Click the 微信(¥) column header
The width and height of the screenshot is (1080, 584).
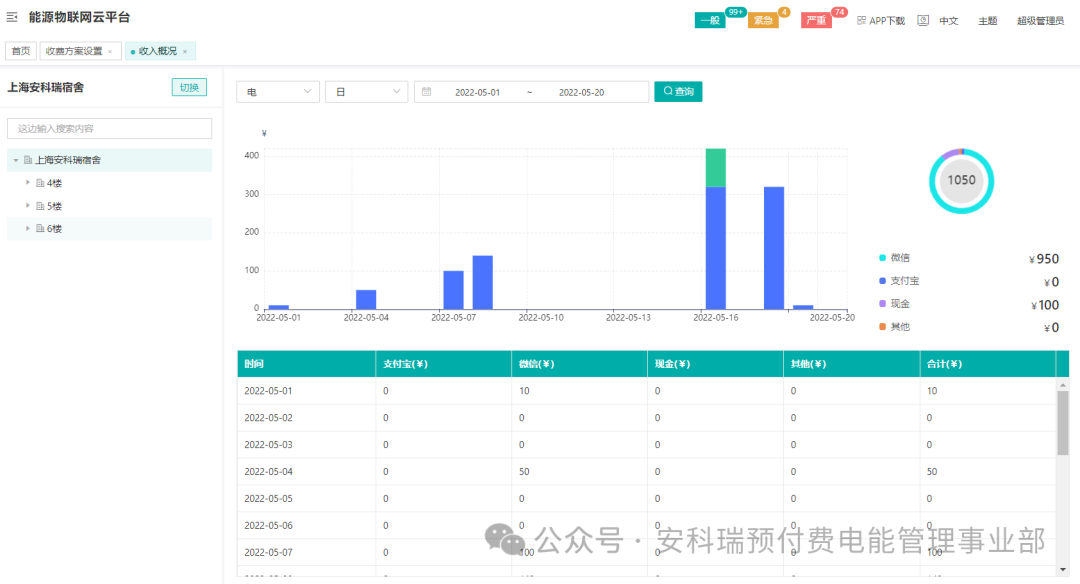(579, 364)
